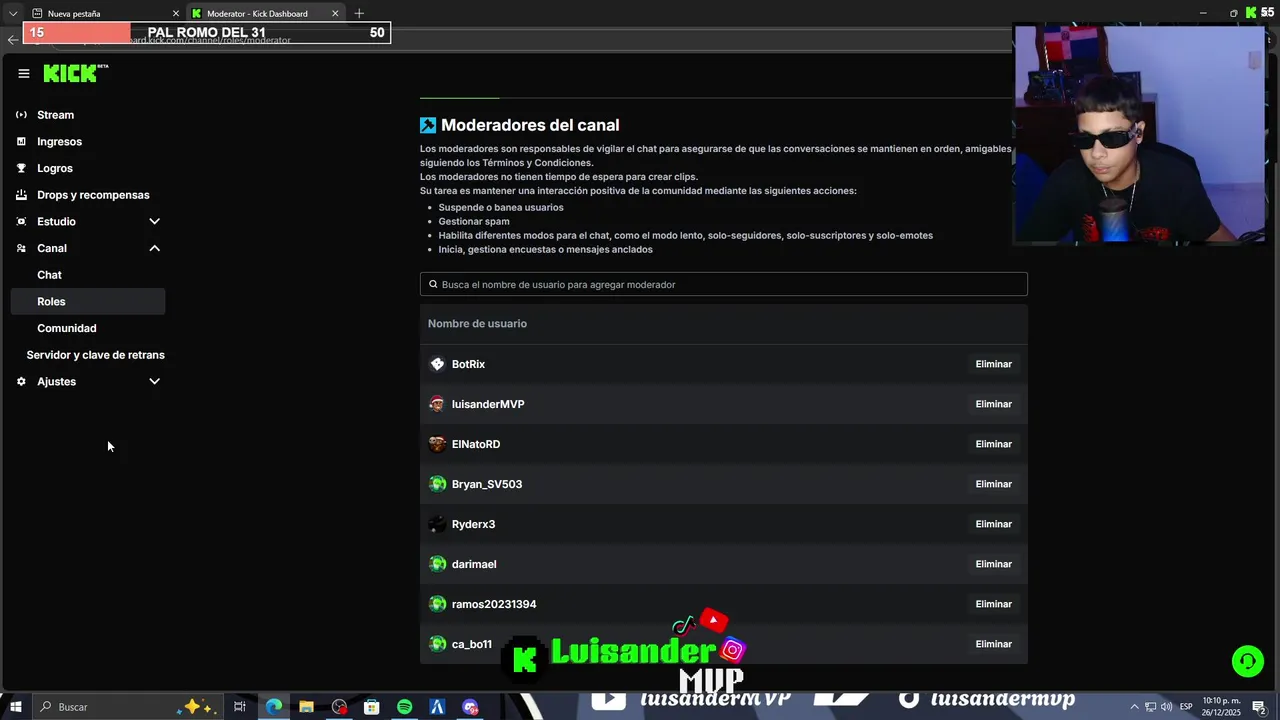Open the green support chat bubble

(1247, 661)
